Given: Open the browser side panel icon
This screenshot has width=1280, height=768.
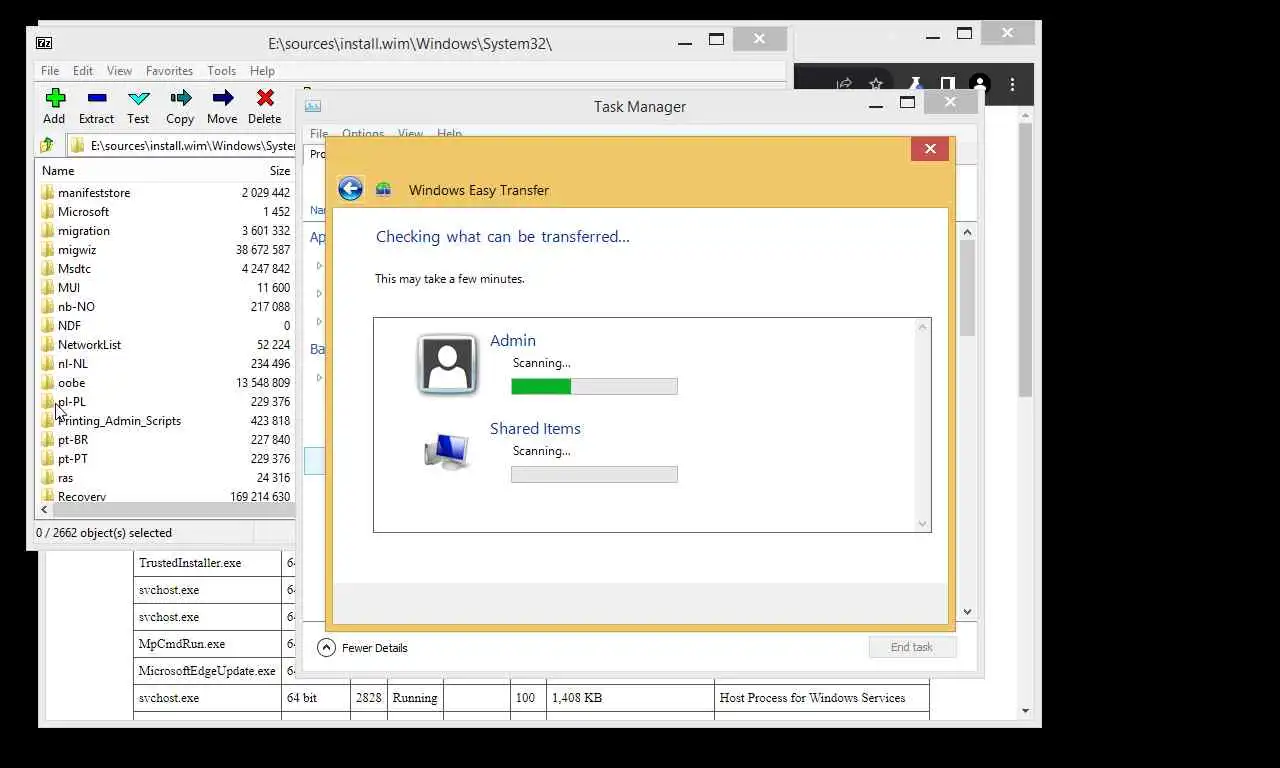Looking at the screenshot, I should pyautogui.click(x=947, y=84).
